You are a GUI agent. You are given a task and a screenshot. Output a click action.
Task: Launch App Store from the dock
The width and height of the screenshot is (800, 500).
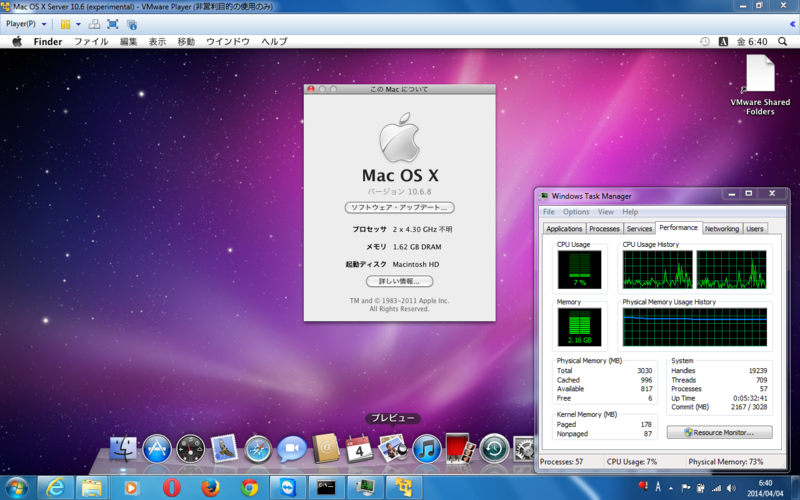coord(157,449)
